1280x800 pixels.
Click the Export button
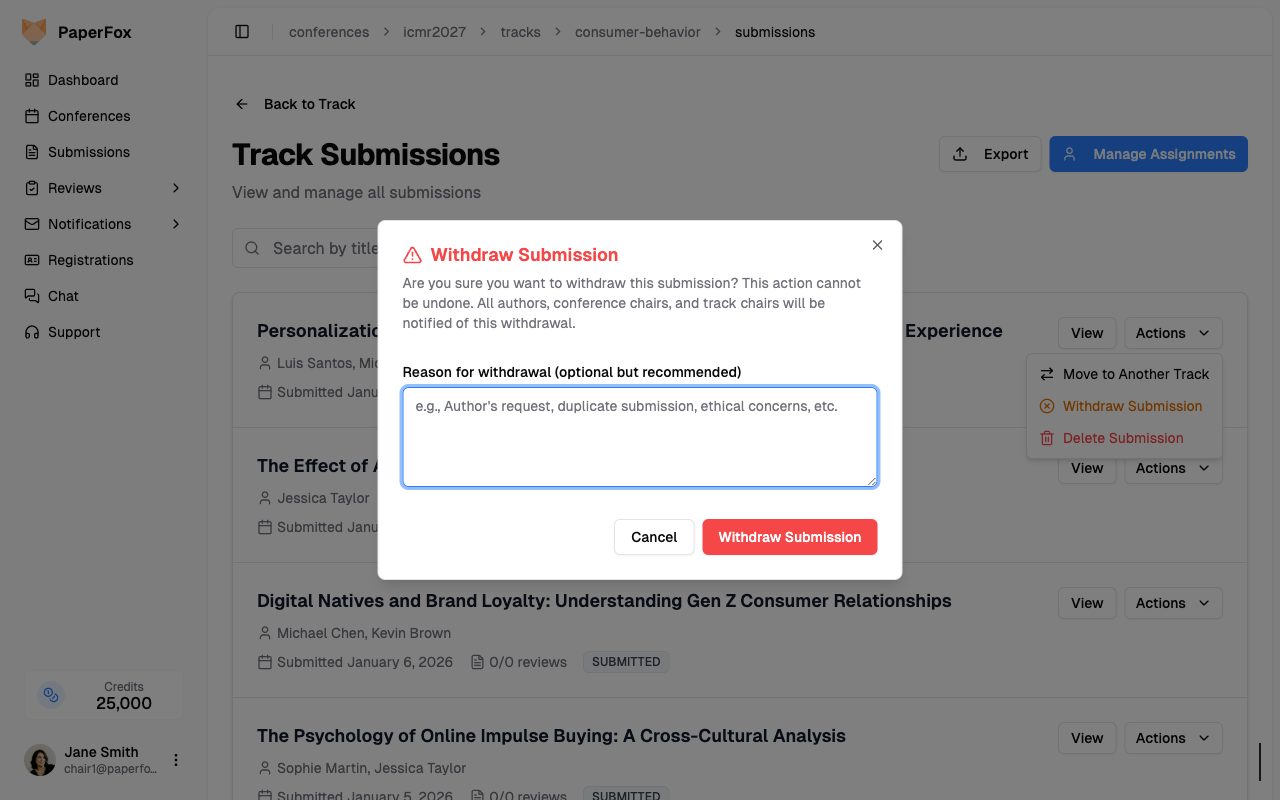click(990, 154)
